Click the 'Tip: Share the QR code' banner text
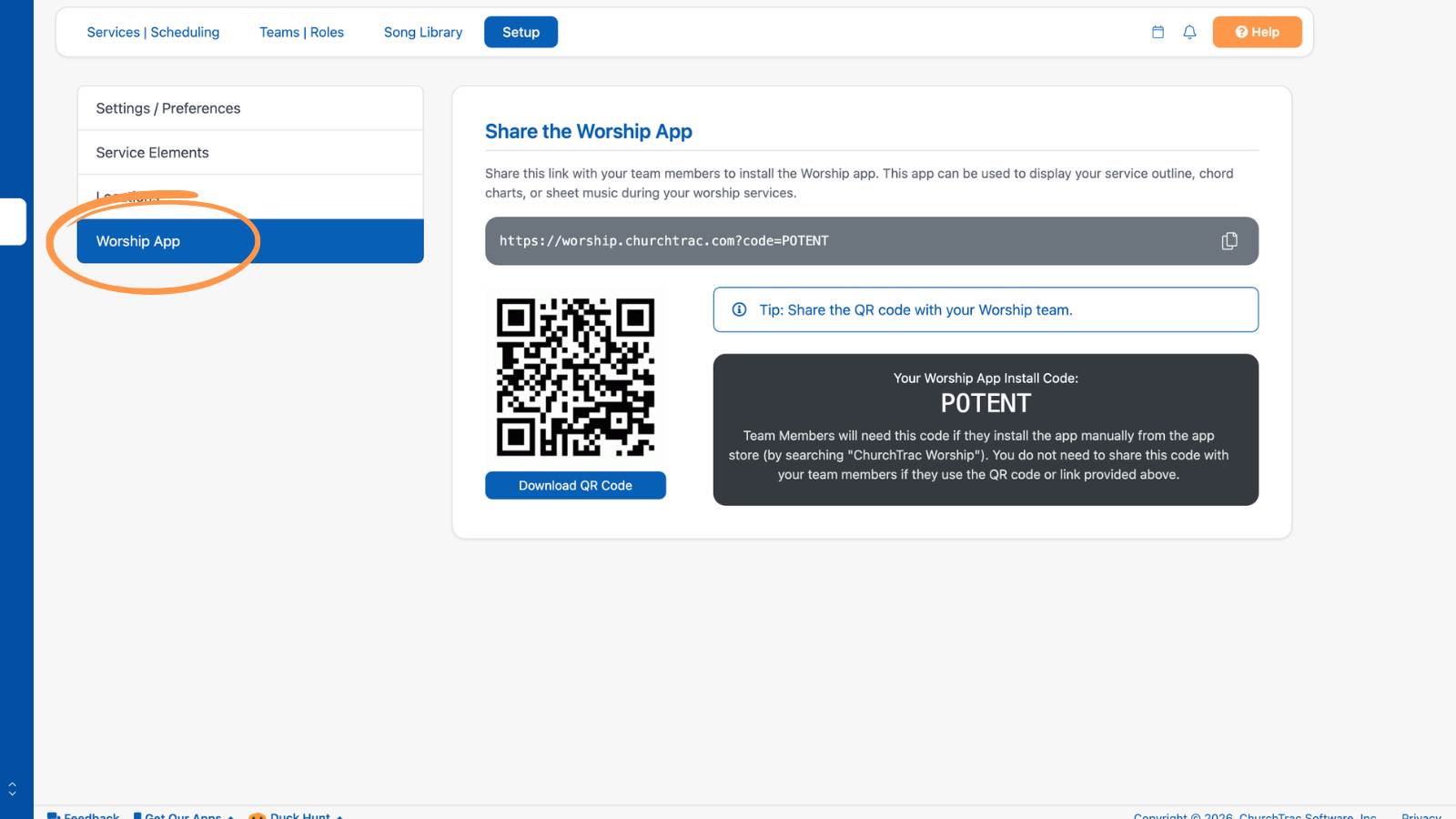This screenshot has height=819, width=1456. [x=915, y=309]
